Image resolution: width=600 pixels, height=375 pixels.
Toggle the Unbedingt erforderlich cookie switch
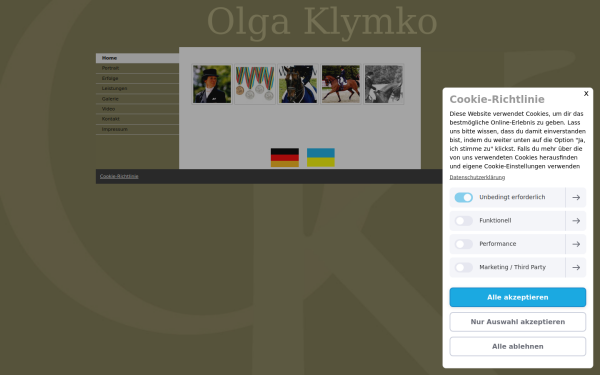(463, 197)
